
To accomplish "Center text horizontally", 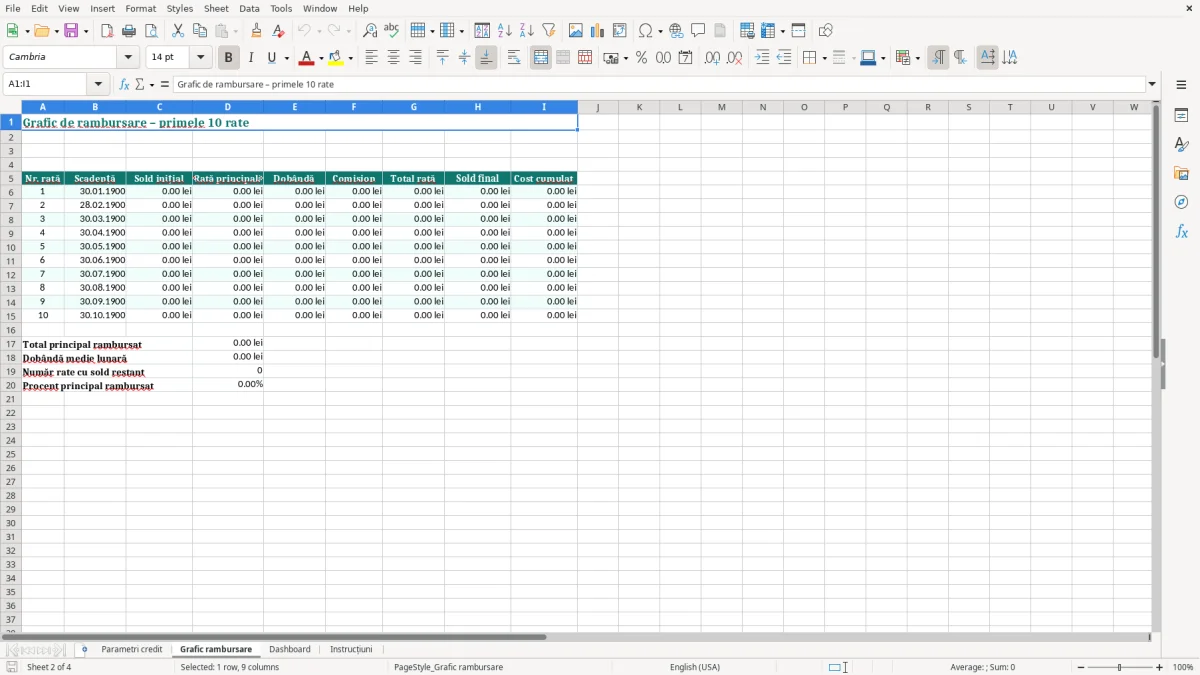I will pyautogui.click(x=393, y=58).
